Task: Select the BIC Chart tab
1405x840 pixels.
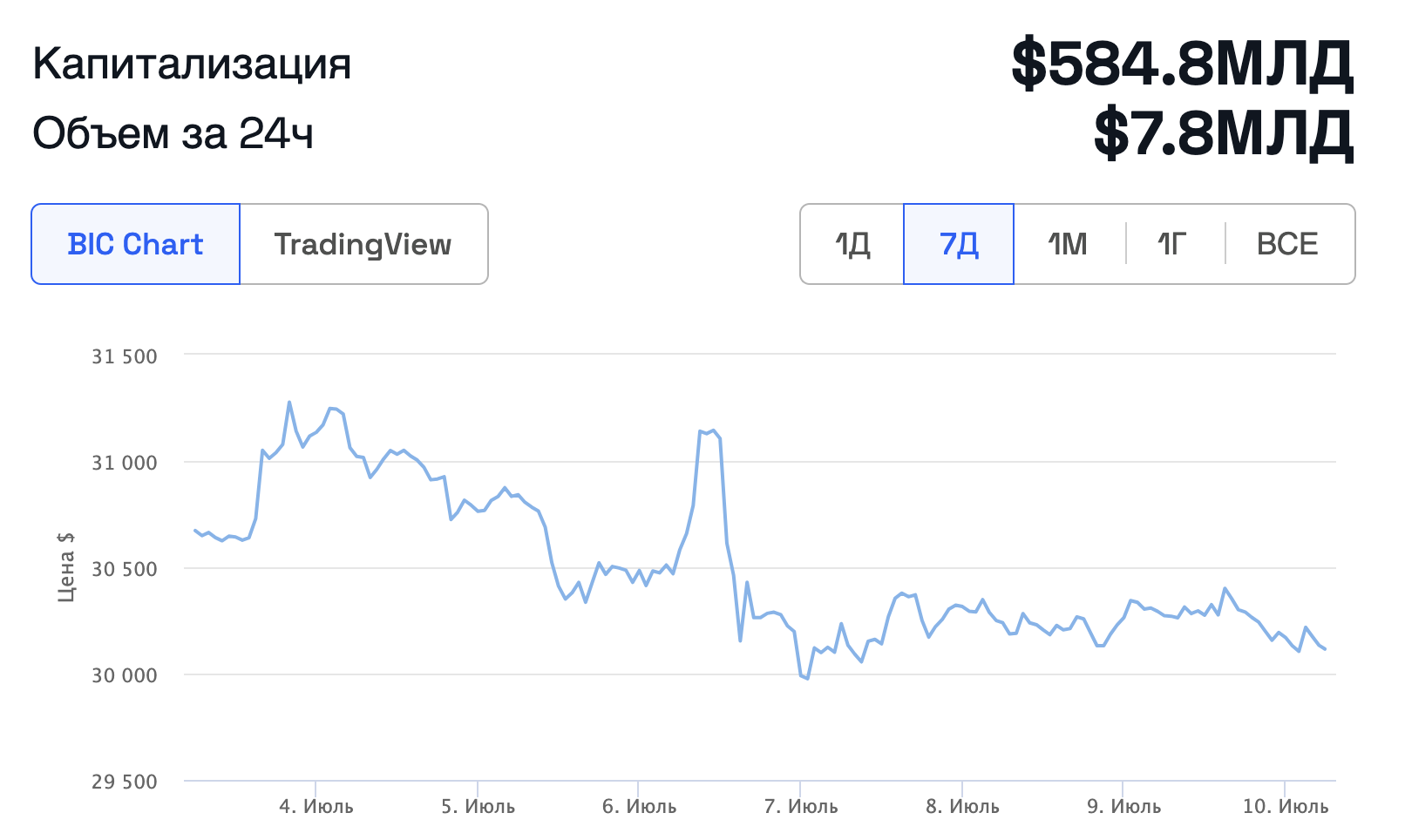Action: tap(135, 244)
